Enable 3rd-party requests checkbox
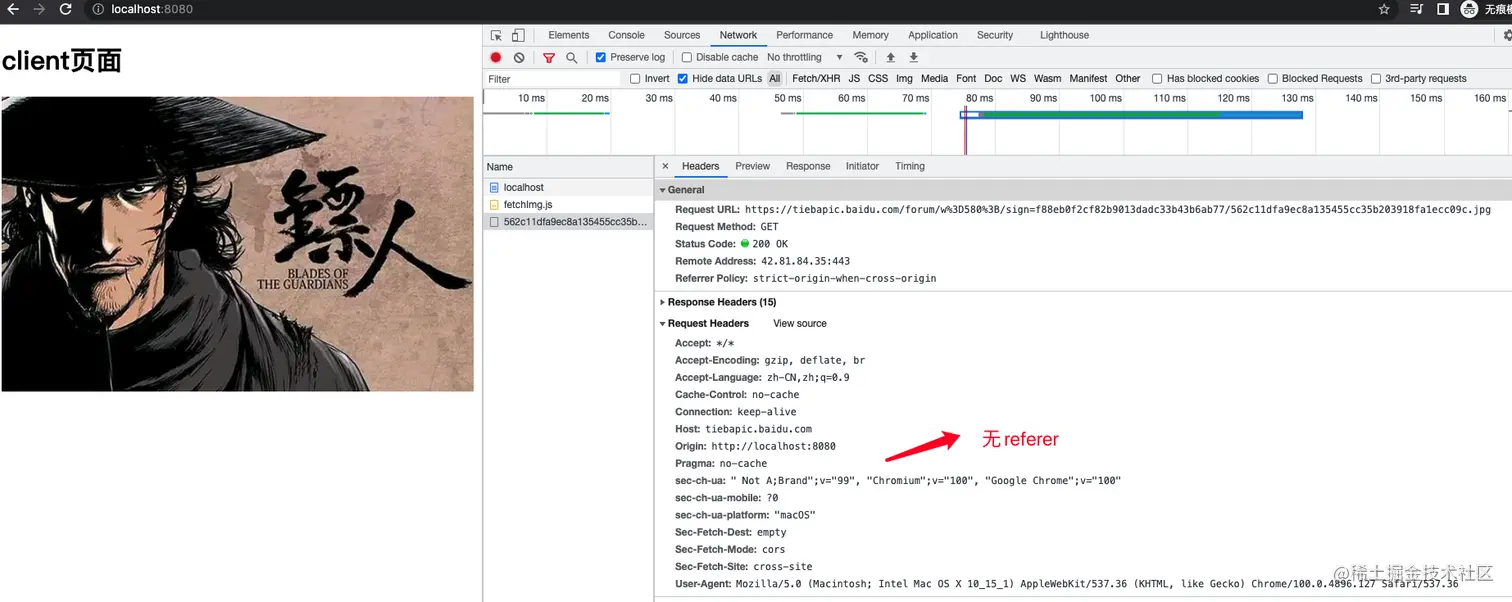Image resolution: width=1512 pixels, height=602 pixels. [x=1376, y=78]
